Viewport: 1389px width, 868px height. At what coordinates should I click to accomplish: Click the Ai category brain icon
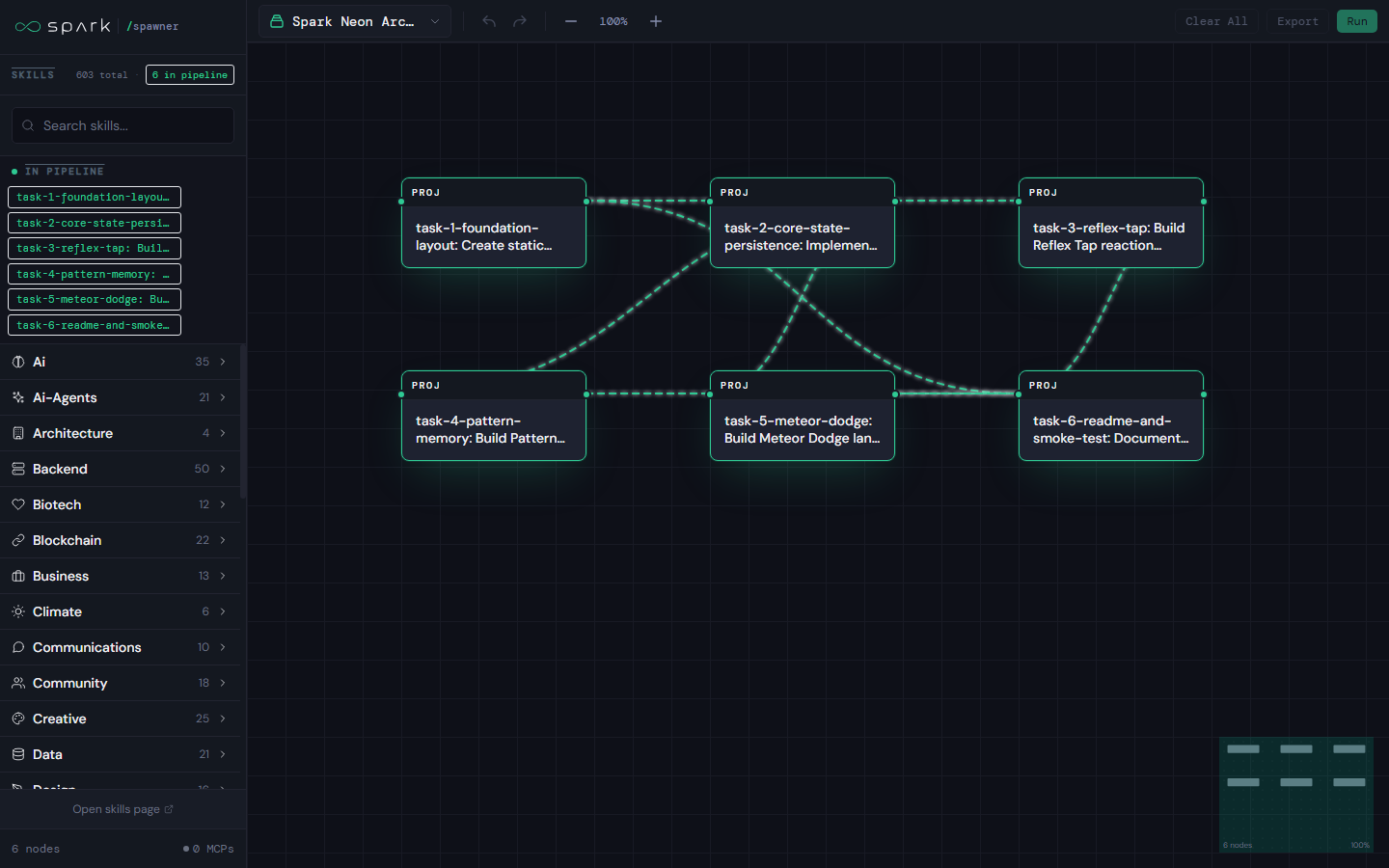(x=18, y=362)
